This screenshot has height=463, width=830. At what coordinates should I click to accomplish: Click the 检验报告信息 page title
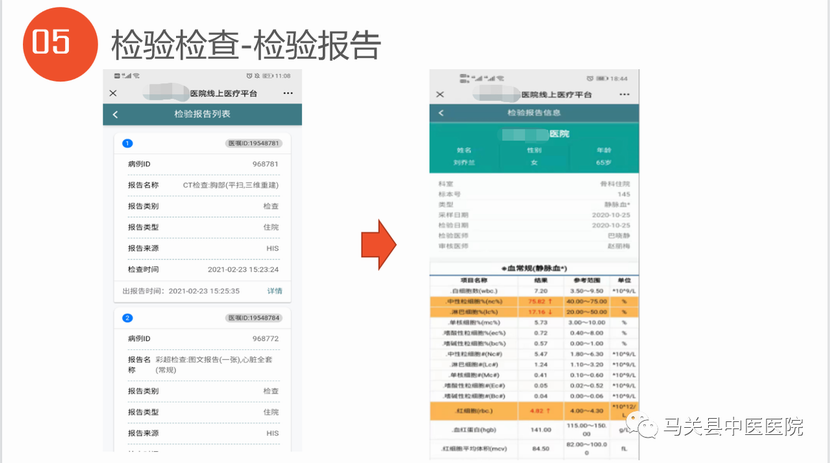coord(534,113)
